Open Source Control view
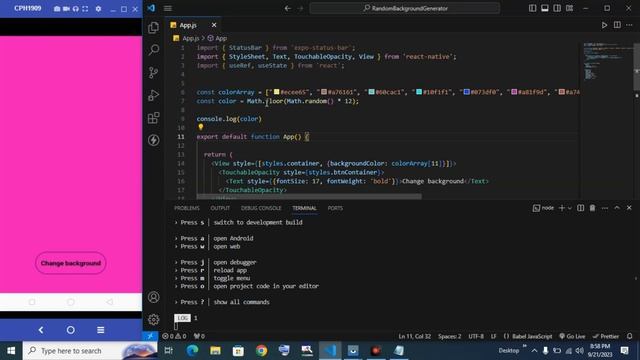 [153, 73]
